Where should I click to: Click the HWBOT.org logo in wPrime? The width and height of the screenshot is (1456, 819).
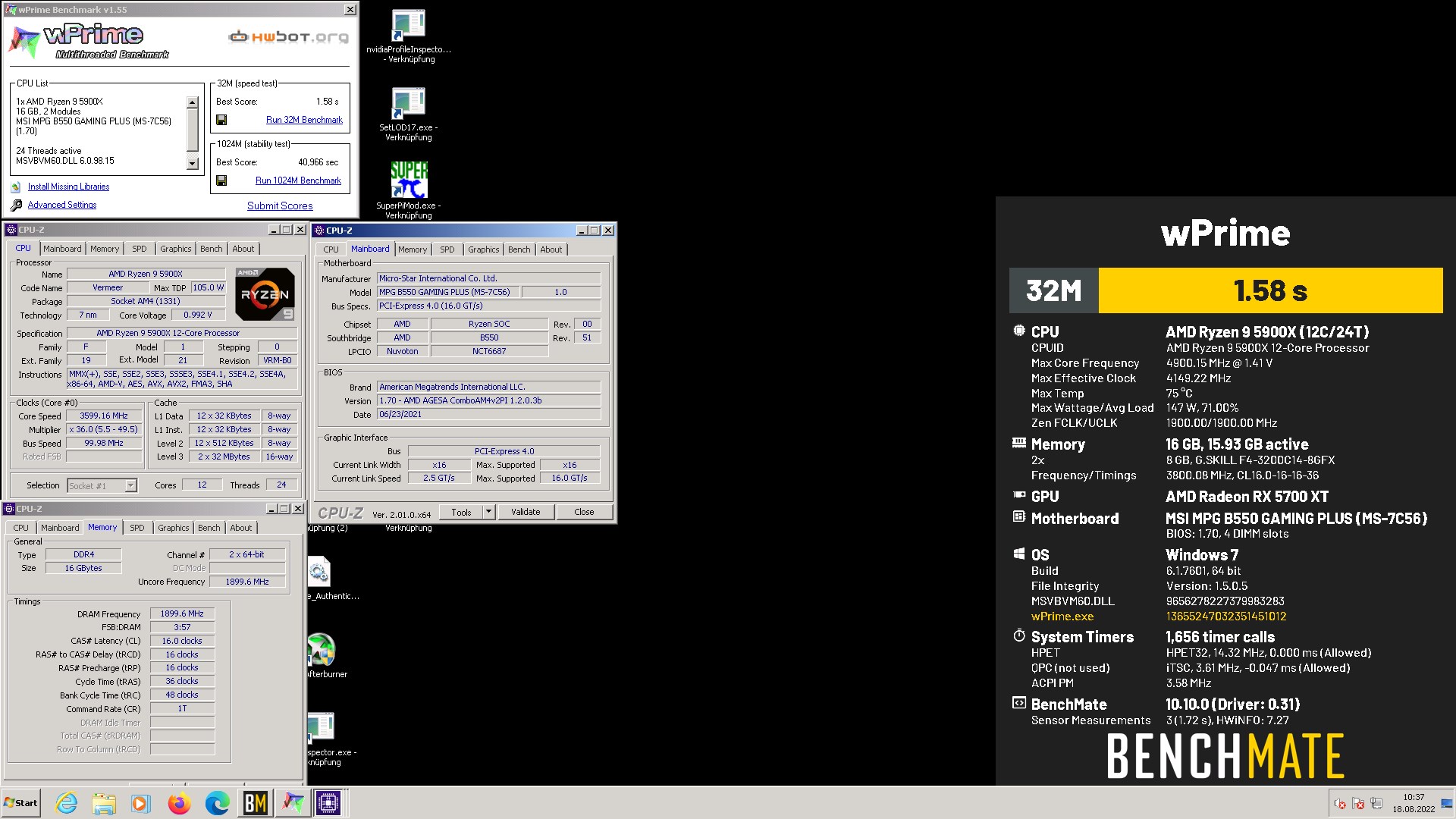[x=289, y=36]
